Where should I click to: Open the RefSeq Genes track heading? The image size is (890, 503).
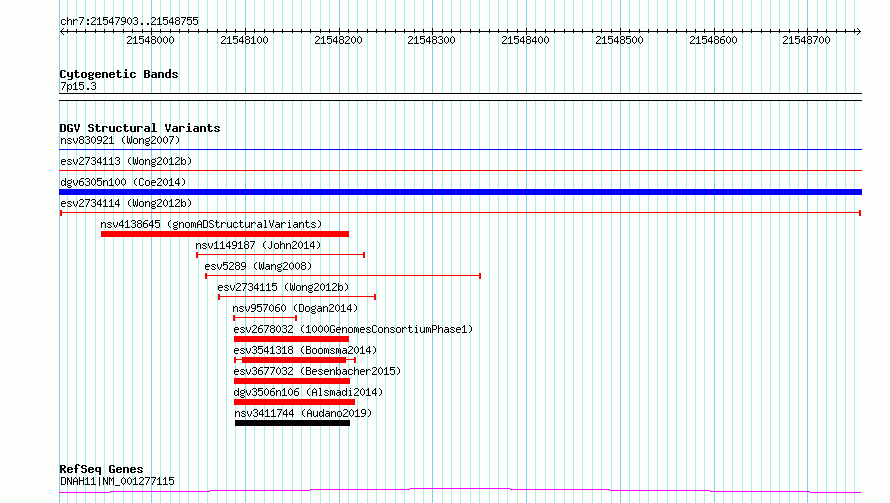click(x=102, y=469)
